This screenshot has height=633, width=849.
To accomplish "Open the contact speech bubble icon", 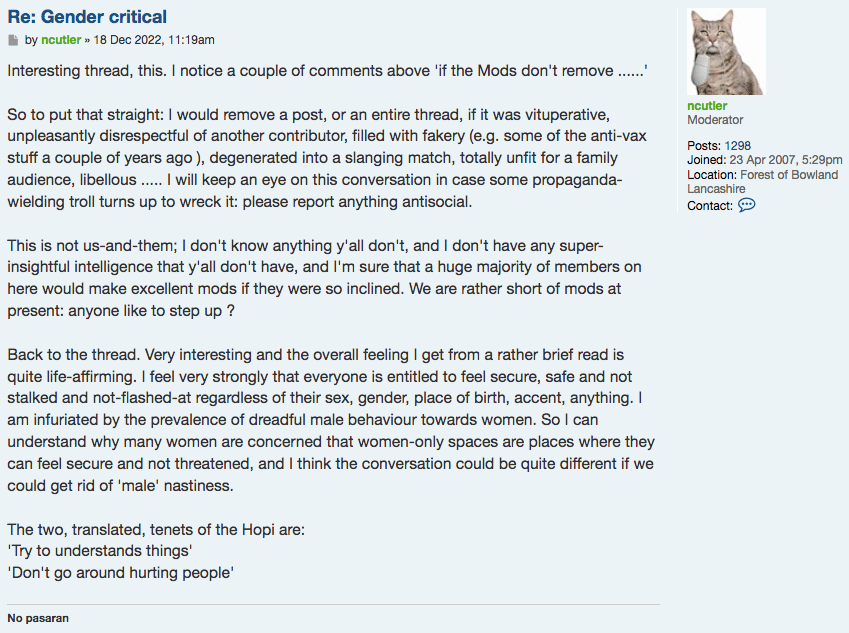I will point(747,205).
